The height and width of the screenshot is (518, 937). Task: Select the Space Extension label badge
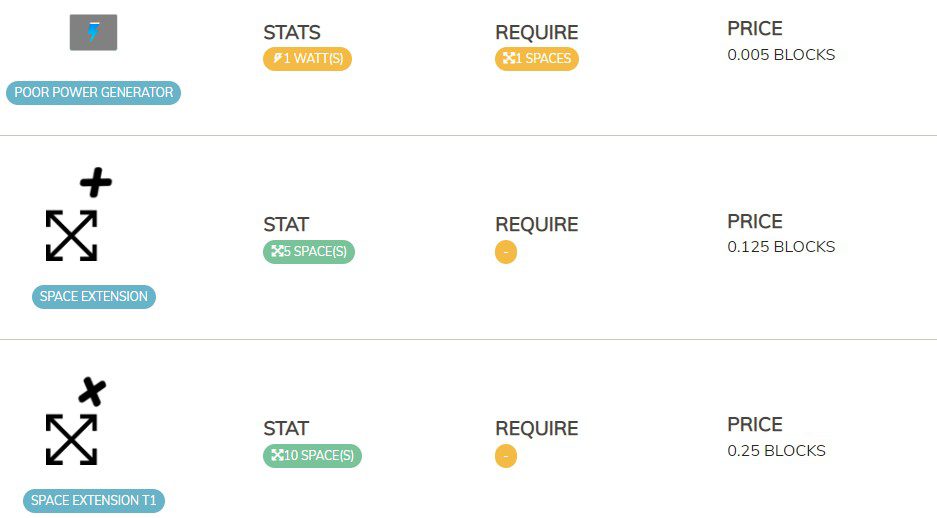click(93, 297)
